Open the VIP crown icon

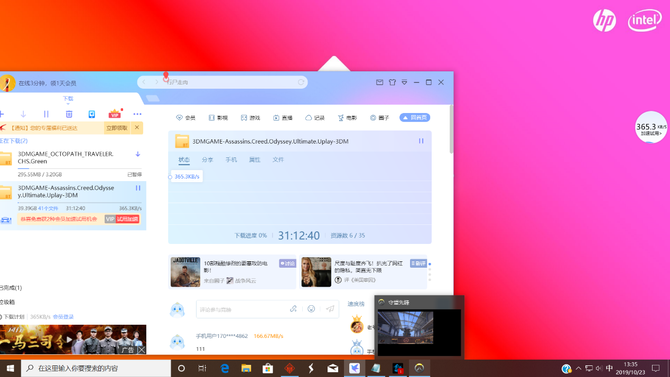click(x=115, y=114)
